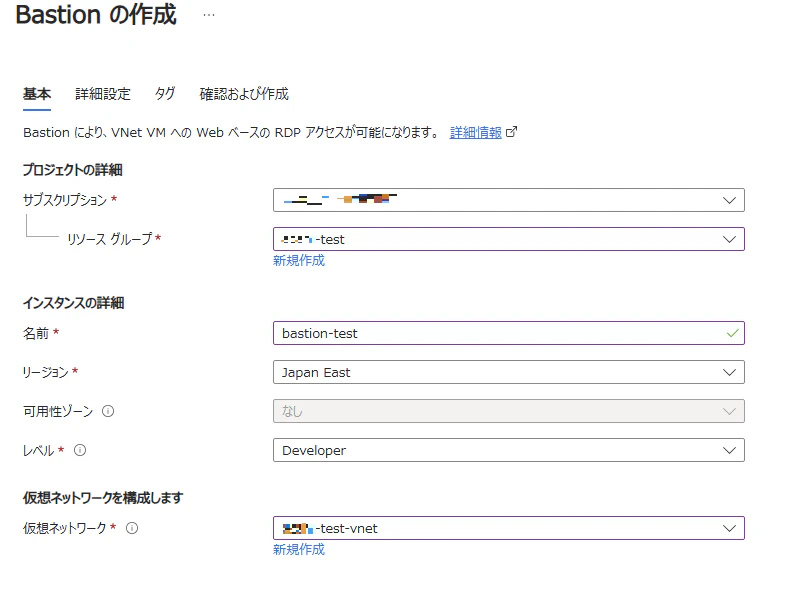Viewport: 808px width, 596px height.
Task: Click the Bastion の作成 page title
Action: click(x=96, y=14)
